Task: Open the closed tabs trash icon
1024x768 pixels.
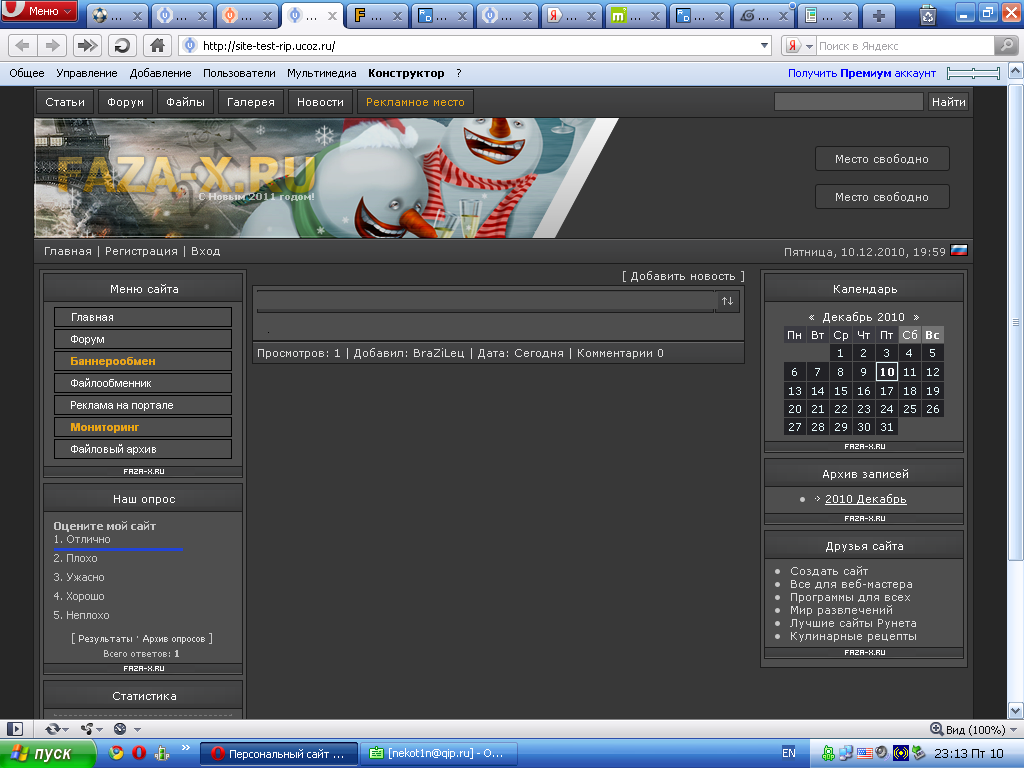Action: (927, 15)
